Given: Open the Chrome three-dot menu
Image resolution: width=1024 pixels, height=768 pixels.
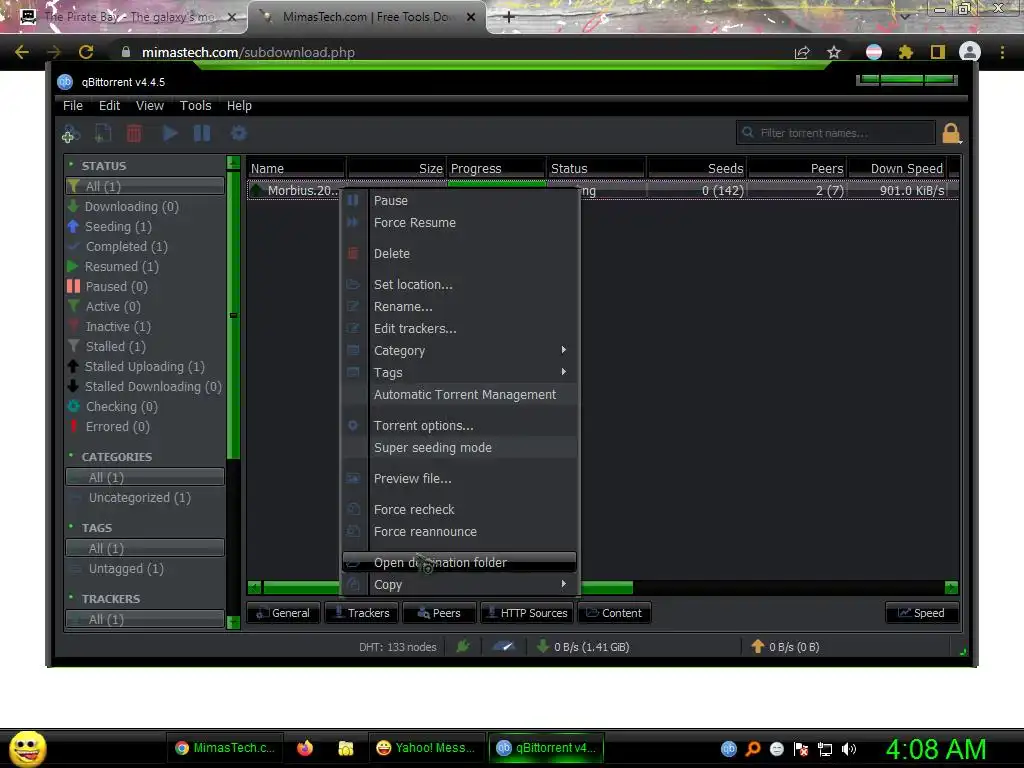Looking at the screenshot, I should tap(1002, 52).
